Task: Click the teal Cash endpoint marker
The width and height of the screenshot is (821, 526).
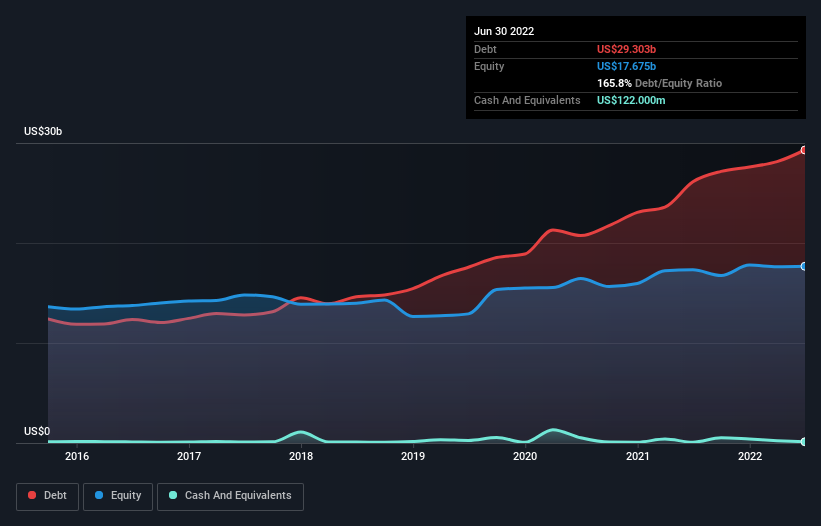Action: (x=804, y=442)
